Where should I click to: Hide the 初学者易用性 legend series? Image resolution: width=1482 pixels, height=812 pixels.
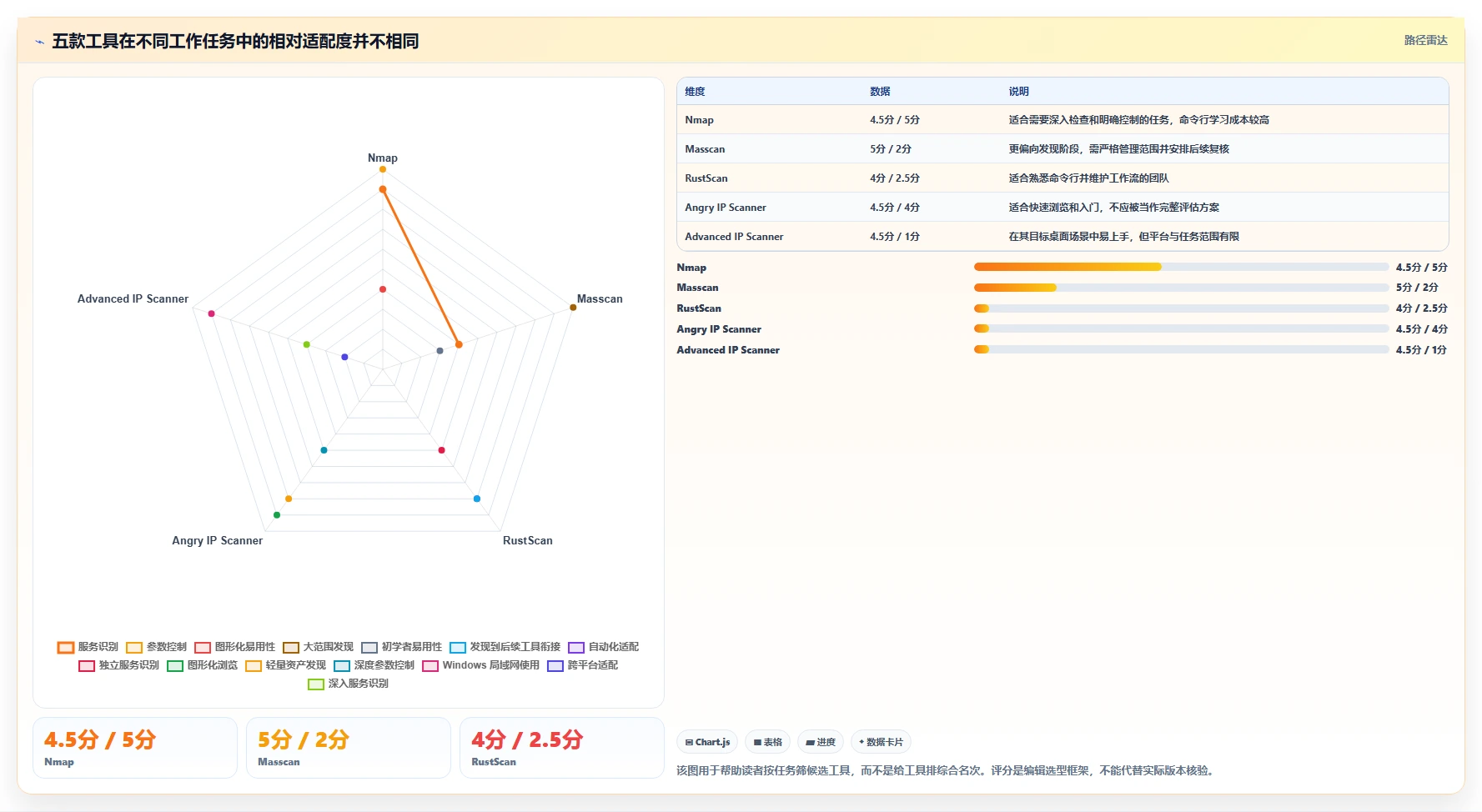pos(401,647)
